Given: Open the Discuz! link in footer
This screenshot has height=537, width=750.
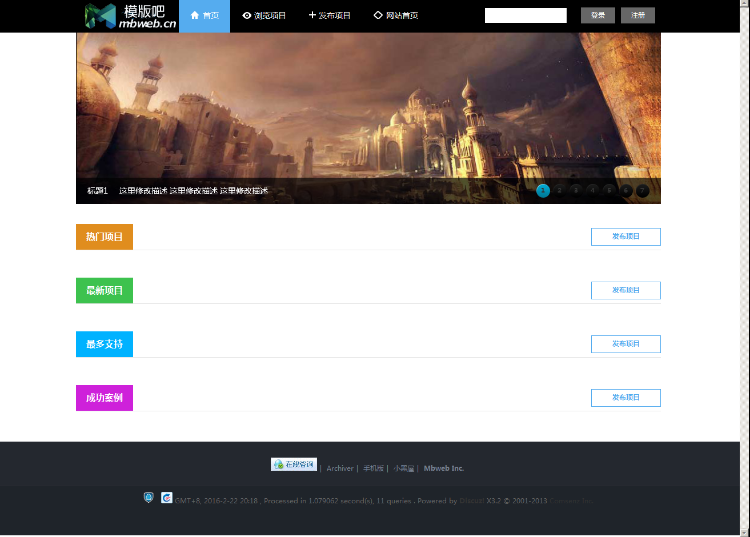Looking at the screenshot, I should pyautogui.click(x=472, y=501).
